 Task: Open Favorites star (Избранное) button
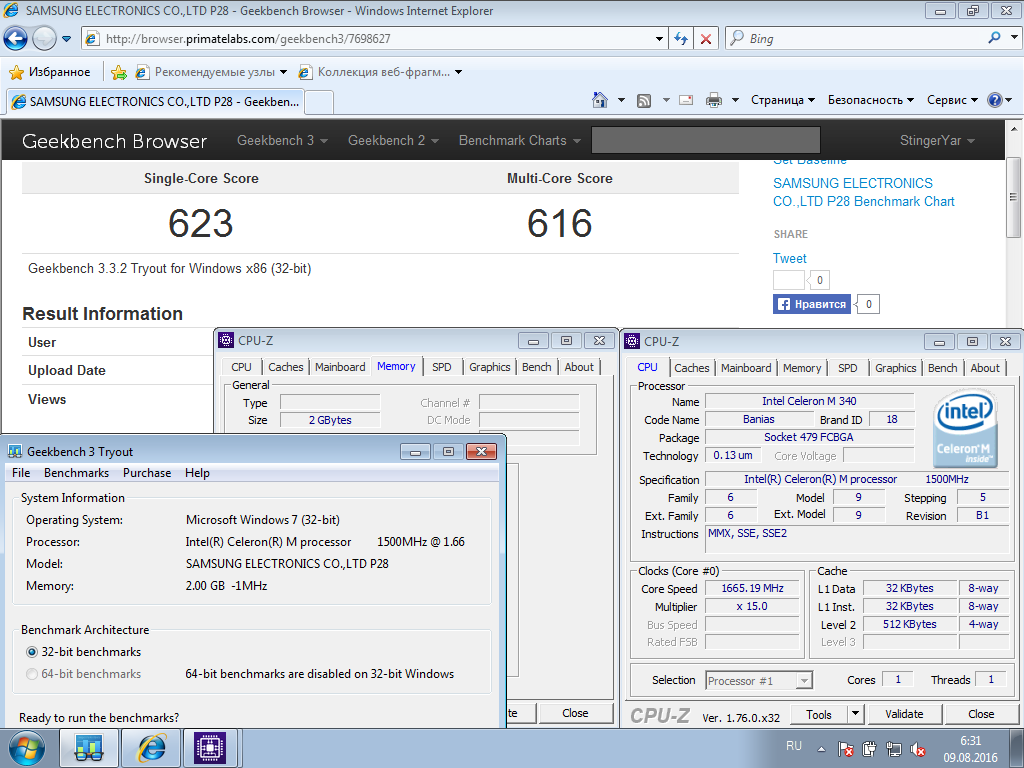(x=50, y=72)
